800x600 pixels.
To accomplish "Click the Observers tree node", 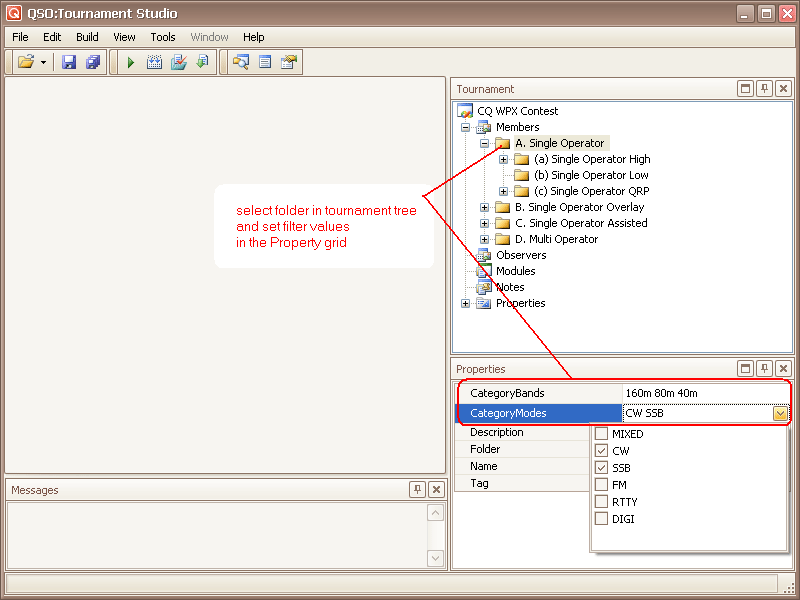I will [521, 255].
